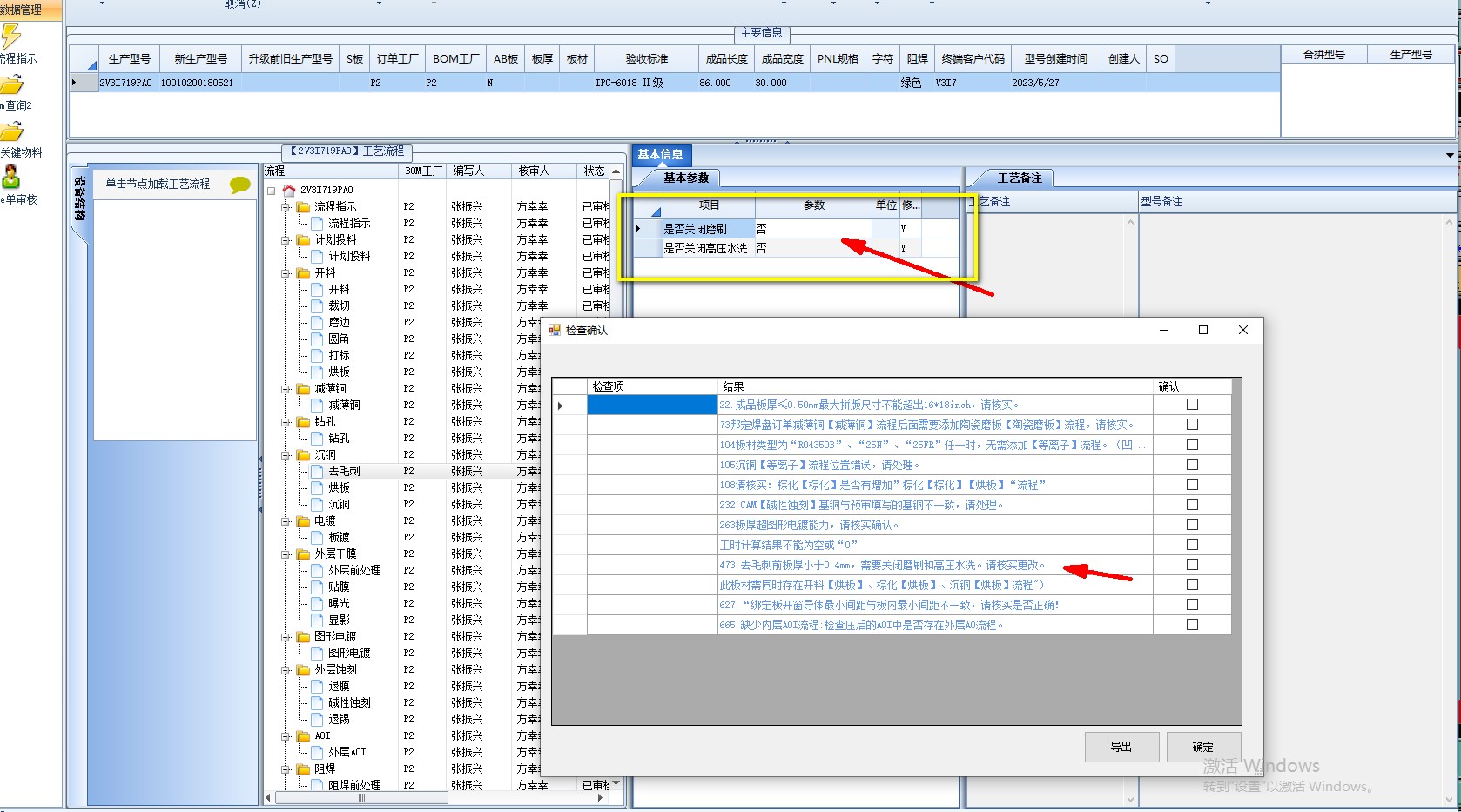Collapse the 流程指示 folder node
The image size is (1461, 812).
[x=286, y=206]
